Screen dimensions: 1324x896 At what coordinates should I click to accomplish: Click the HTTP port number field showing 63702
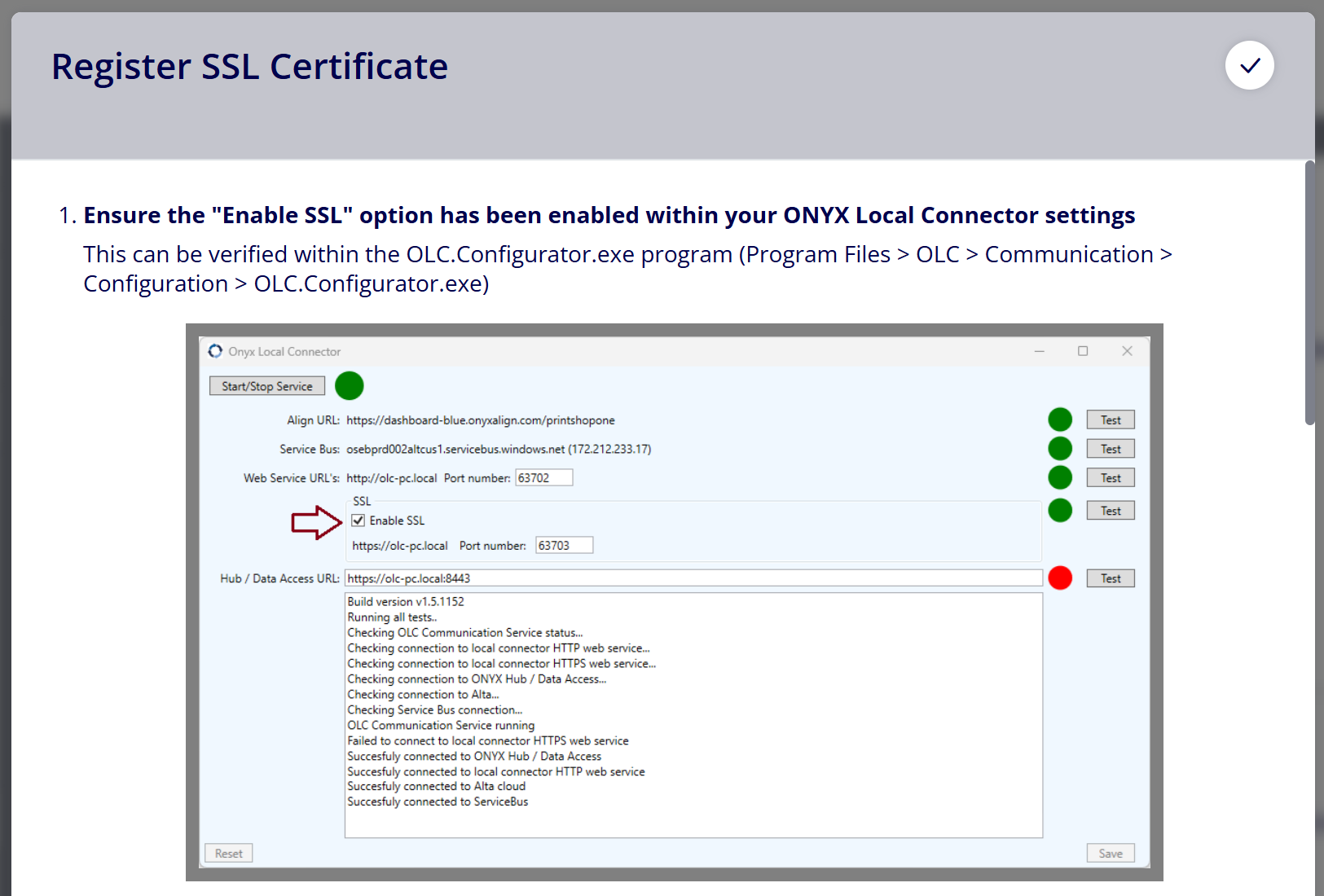tap(544, 478)
